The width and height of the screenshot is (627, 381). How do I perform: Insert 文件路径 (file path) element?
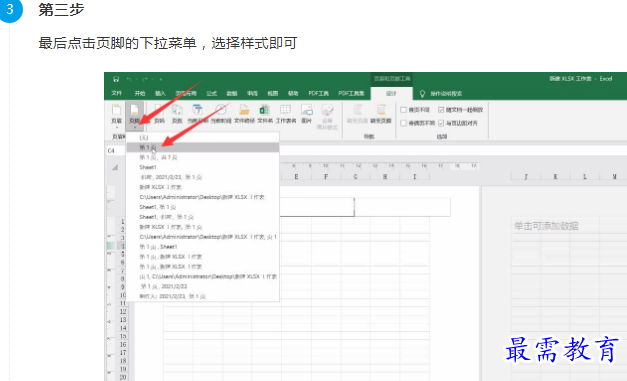(244, 114)
